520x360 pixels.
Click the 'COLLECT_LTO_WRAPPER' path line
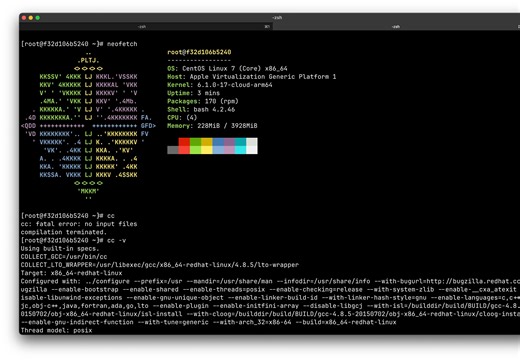tap(160, 265)
